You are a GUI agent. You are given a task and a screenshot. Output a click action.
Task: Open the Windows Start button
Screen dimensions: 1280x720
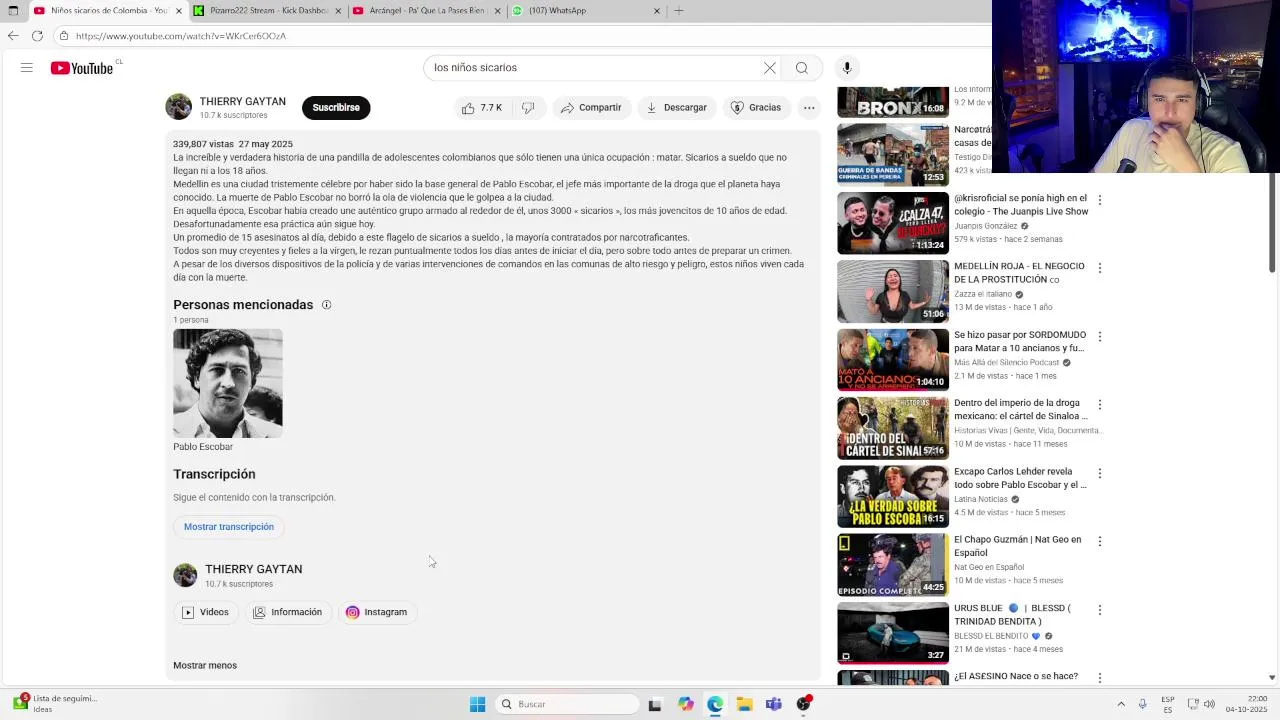(478, 704)
